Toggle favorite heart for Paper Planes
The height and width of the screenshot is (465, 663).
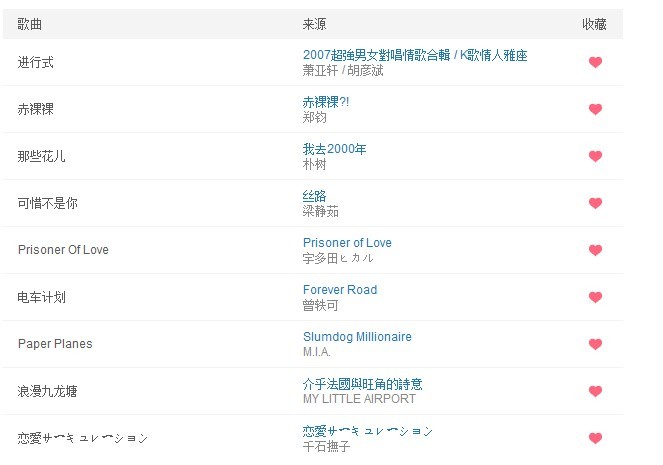coord(595,344)
